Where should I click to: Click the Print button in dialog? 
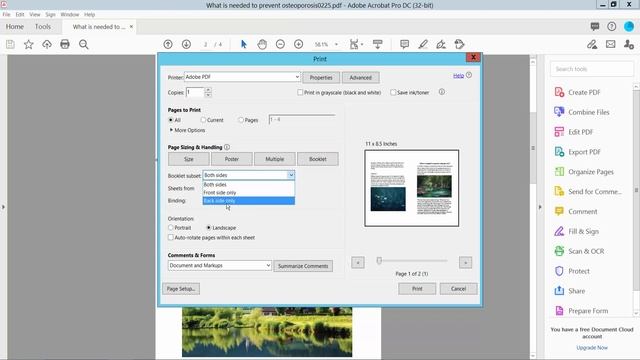pyautogui.click(x=417, y=289)
